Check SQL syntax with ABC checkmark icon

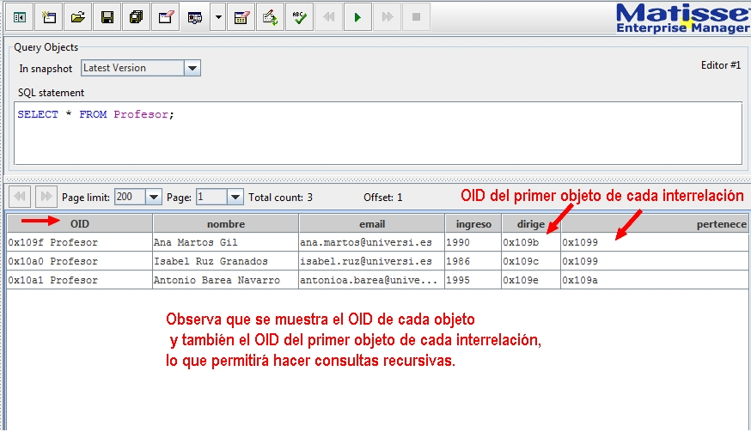pyautogui.click(x=299, y=18)
